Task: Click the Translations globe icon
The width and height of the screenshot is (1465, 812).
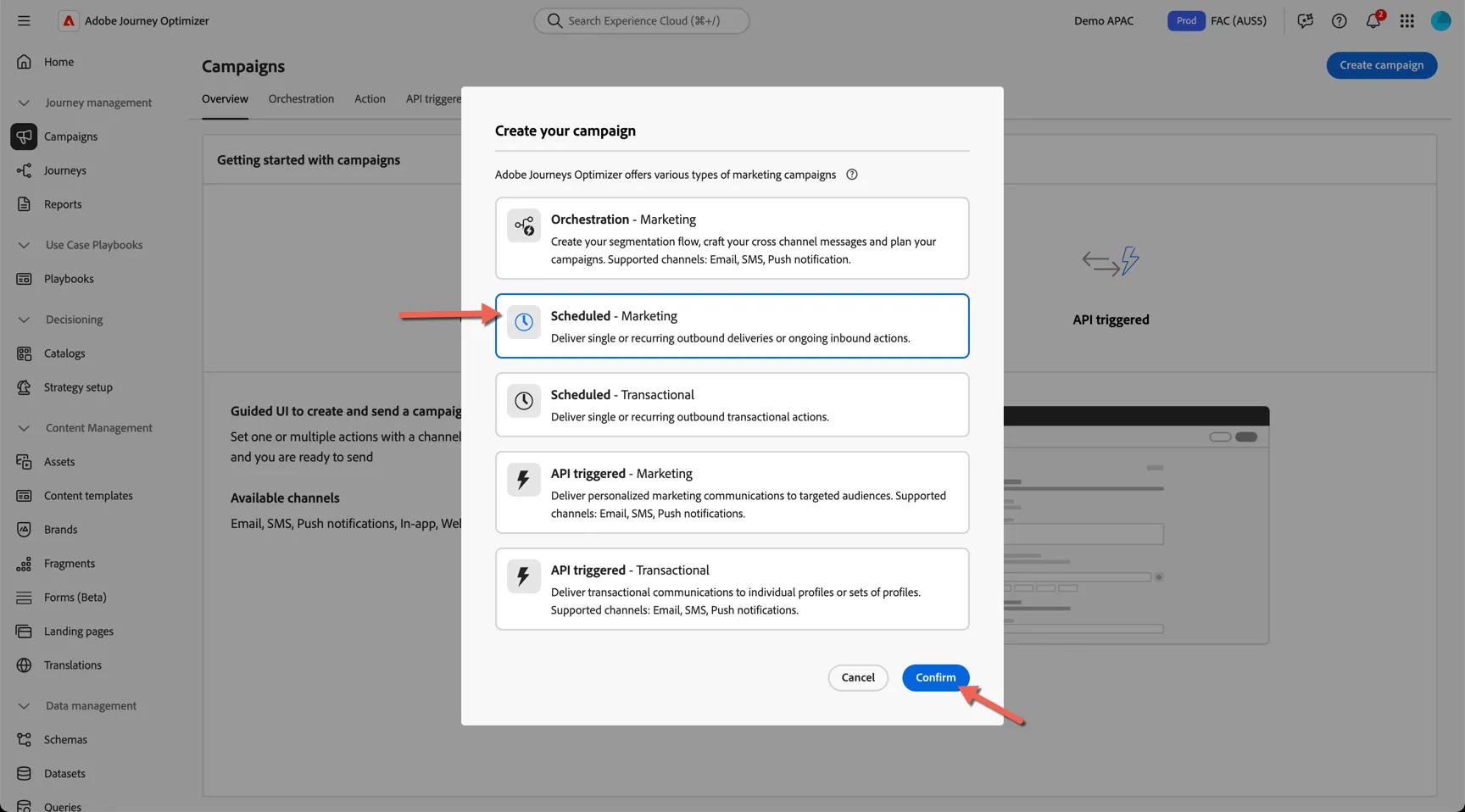Action: click(24, 665)
